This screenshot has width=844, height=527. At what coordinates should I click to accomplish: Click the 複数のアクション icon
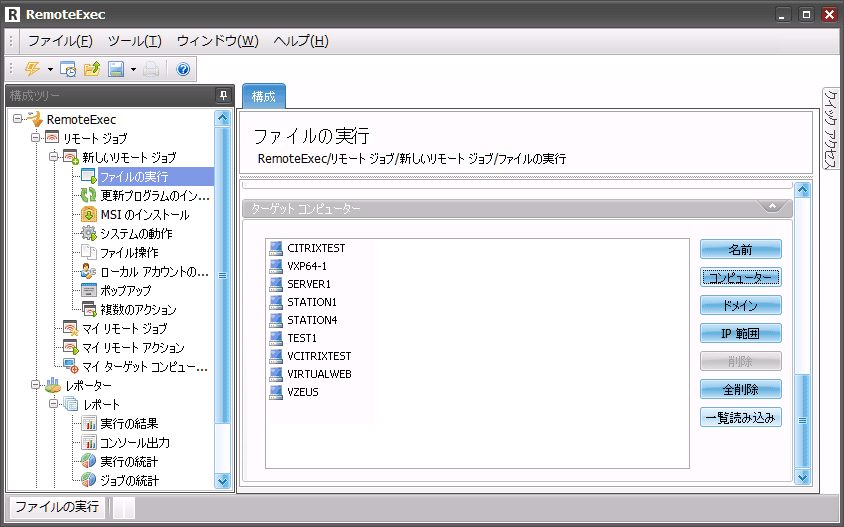(88, 309)
